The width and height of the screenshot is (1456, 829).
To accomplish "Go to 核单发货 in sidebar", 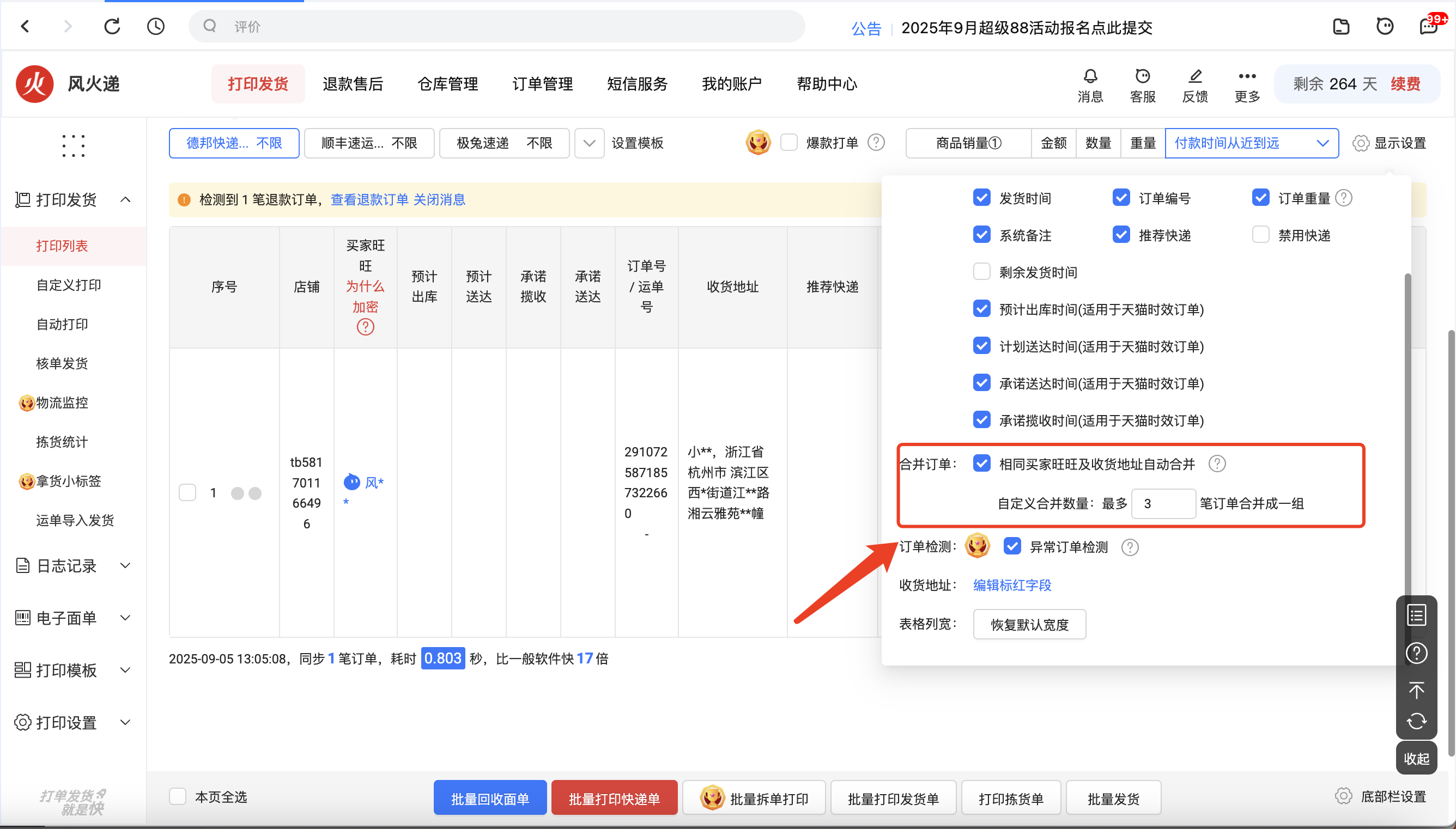I will (x=62, y=363).
